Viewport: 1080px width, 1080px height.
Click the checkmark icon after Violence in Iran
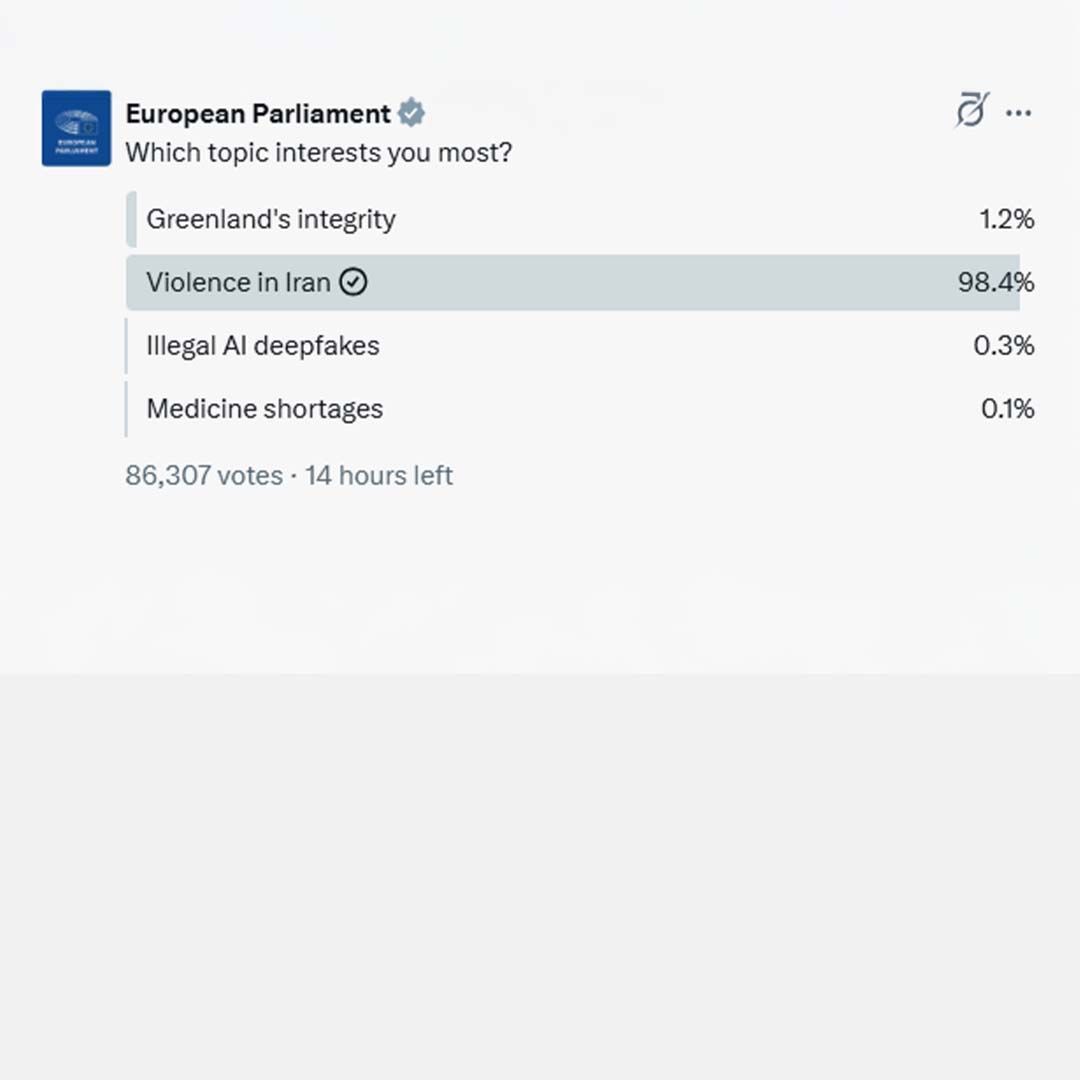tap(353, 283)
